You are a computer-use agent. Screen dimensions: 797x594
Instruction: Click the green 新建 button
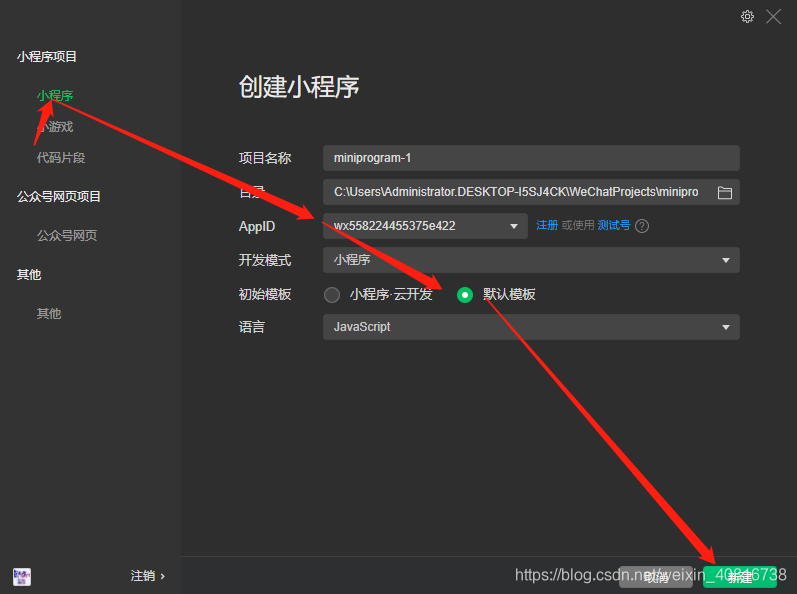click(x=740, y=577)
